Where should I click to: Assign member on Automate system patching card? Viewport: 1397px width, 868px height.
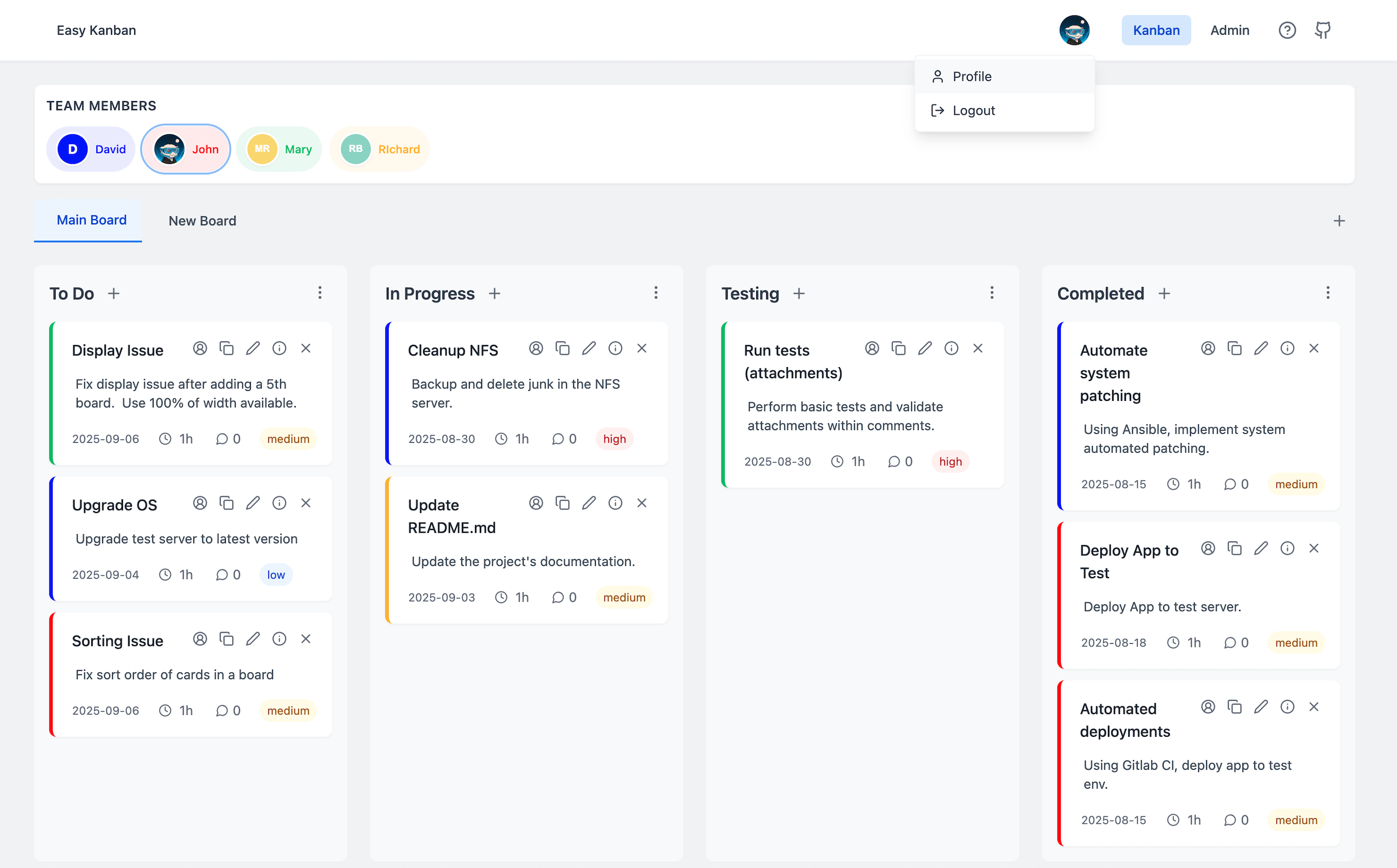pos(1208,348)
